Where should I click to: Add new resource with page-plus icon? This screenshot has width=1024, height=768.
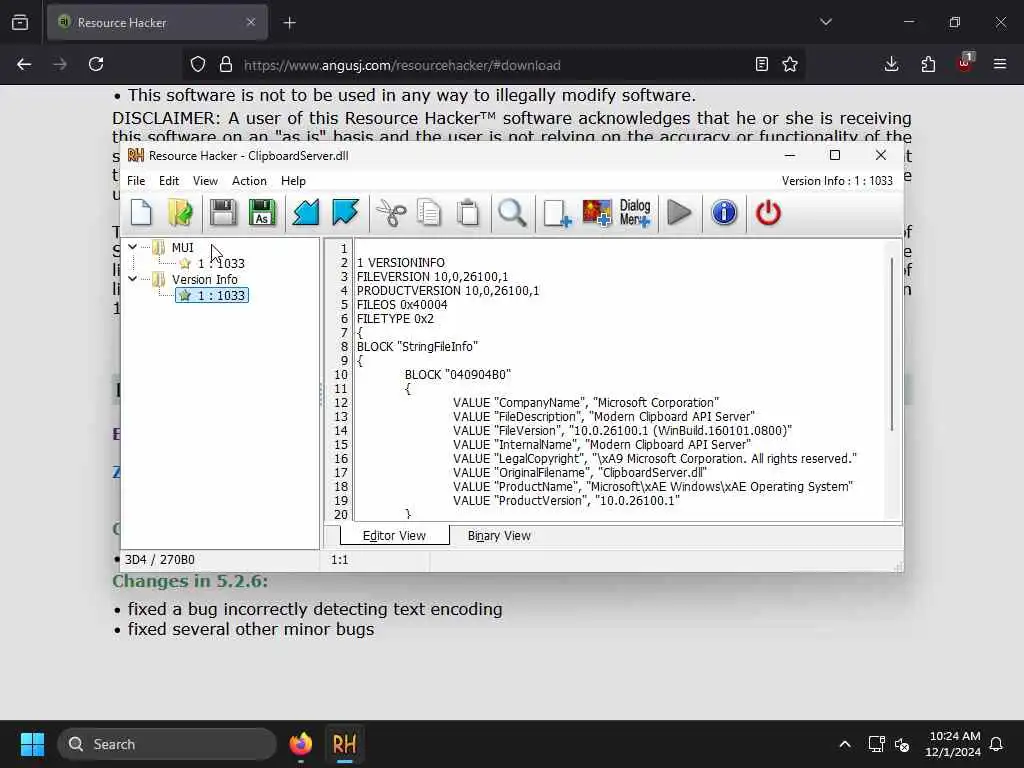tap(557, 213)
